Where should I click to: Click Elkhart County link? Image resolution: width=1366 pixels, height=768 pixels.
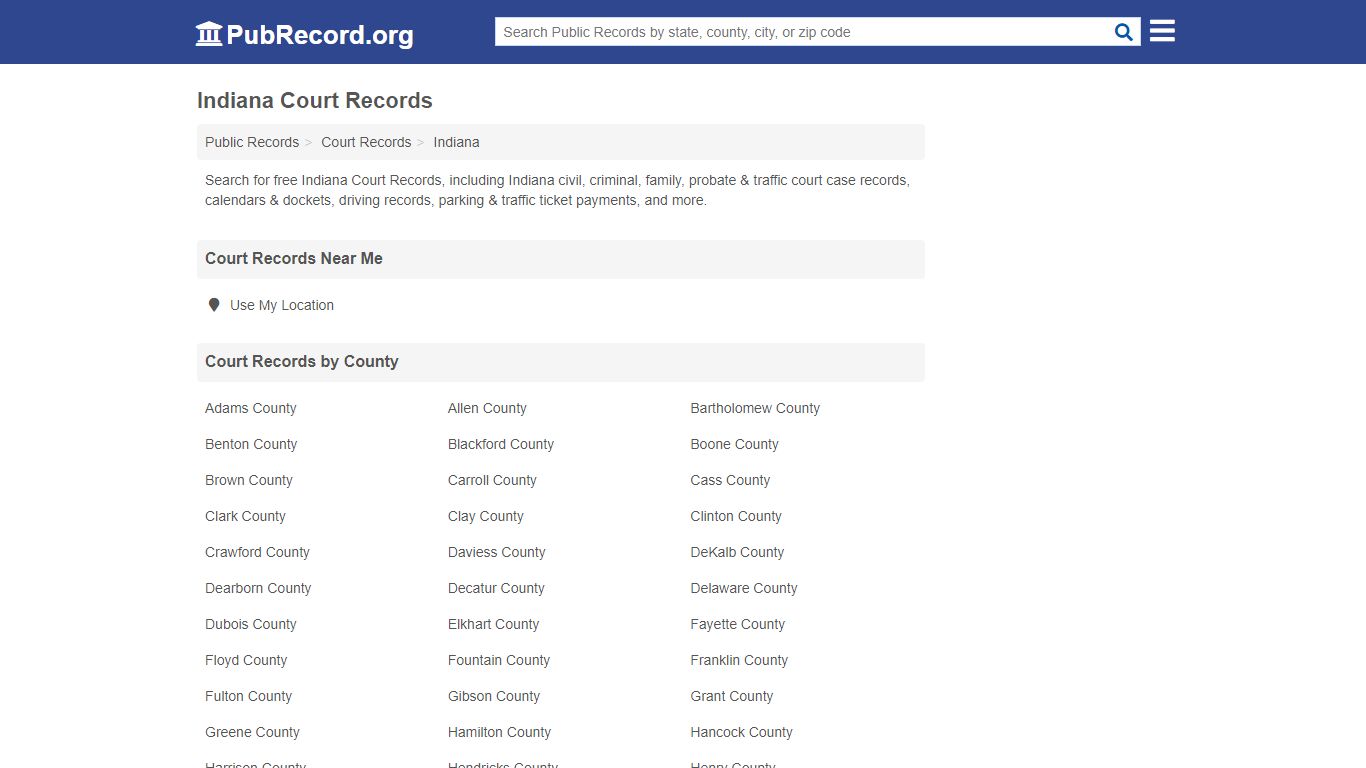coord(493,624)
